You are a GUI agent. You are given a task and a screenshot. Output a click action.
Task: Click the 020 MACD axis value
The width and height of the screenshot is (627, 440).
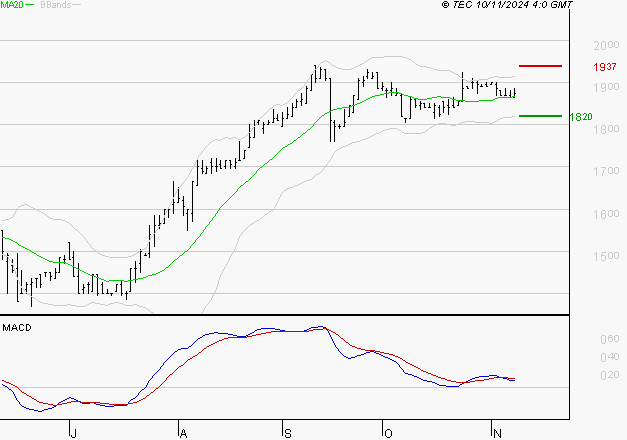610,375
